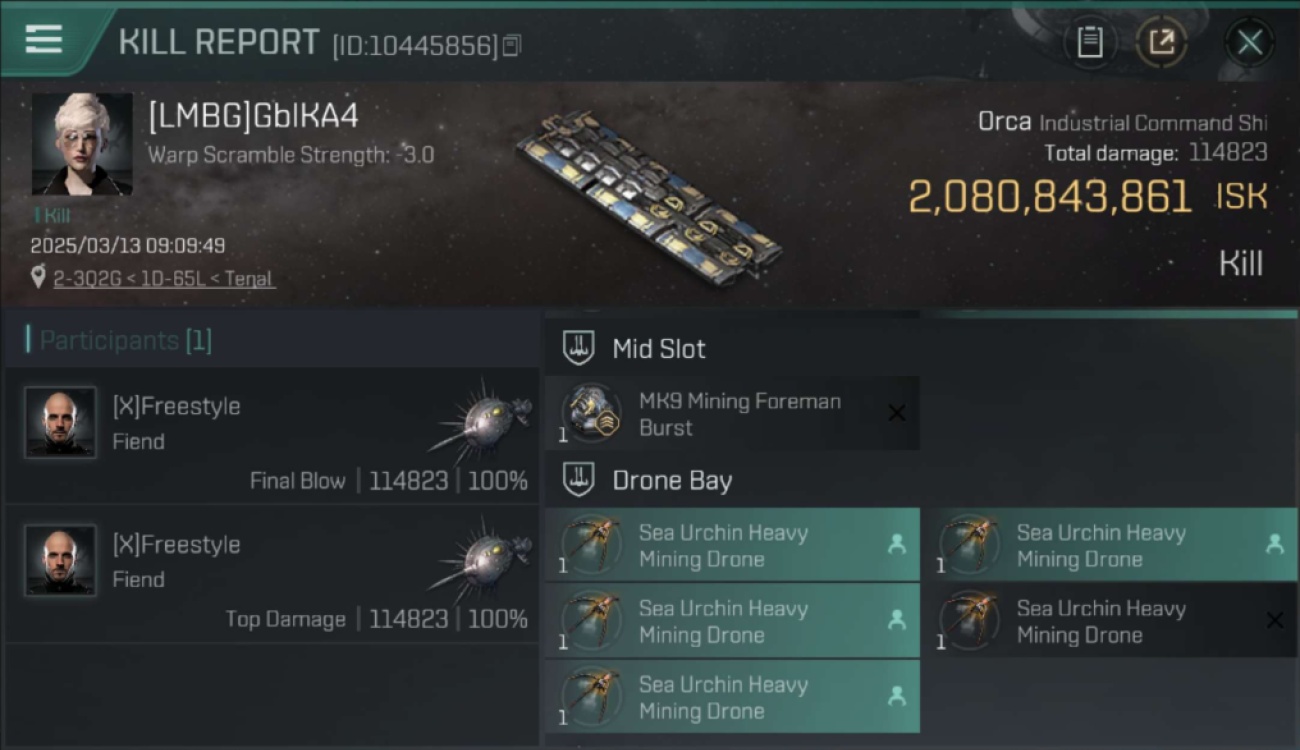Copy the kill report ID
The width and height of the screenshot is (1300, 750).
coord(512,45)
